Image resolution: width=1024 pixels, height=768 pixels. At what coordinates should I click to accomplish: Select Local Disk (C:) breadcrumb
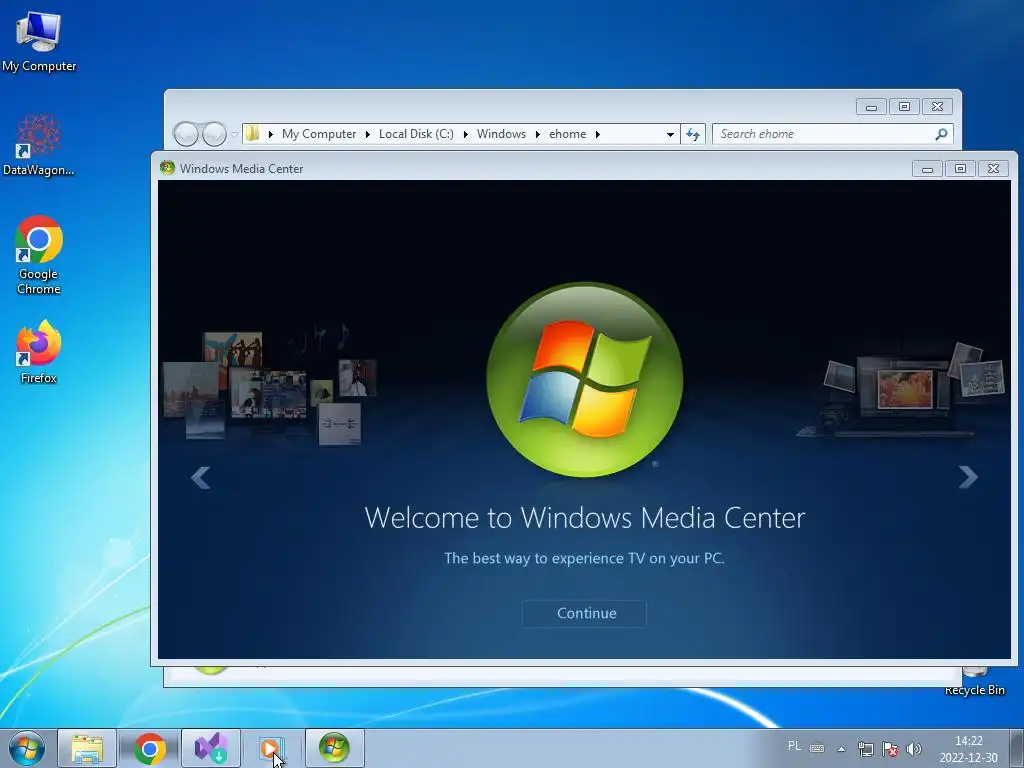(x=416, y=134)
